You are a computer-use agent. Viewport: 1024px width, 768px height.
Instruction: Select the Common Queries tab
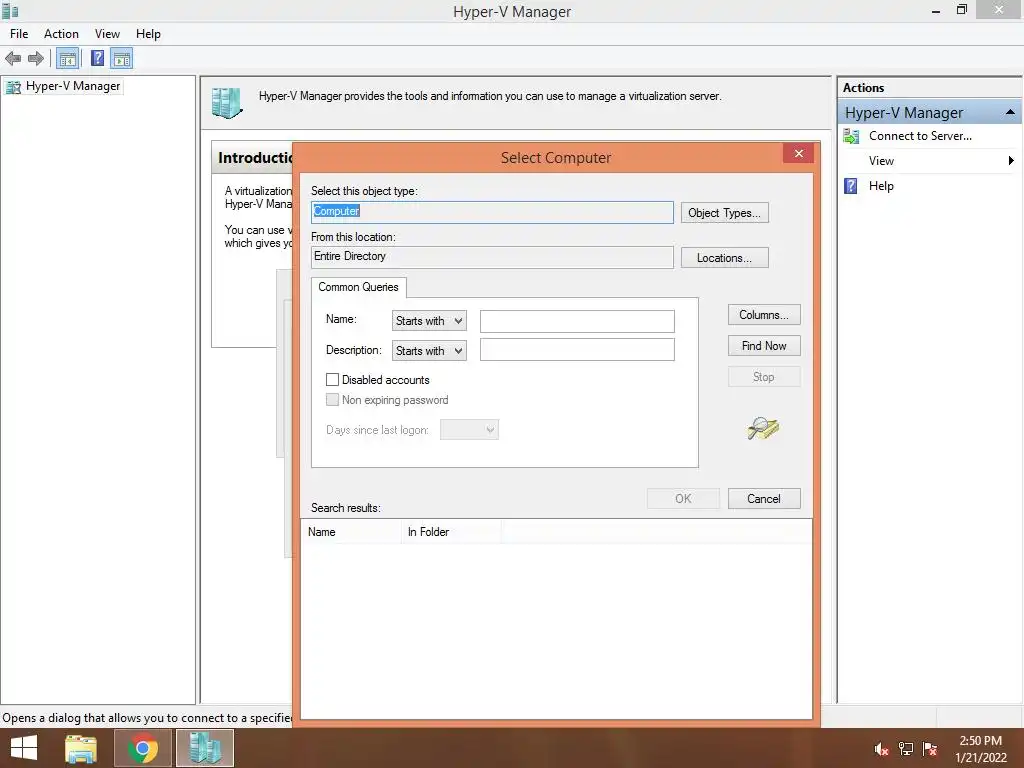coord(359,287)
